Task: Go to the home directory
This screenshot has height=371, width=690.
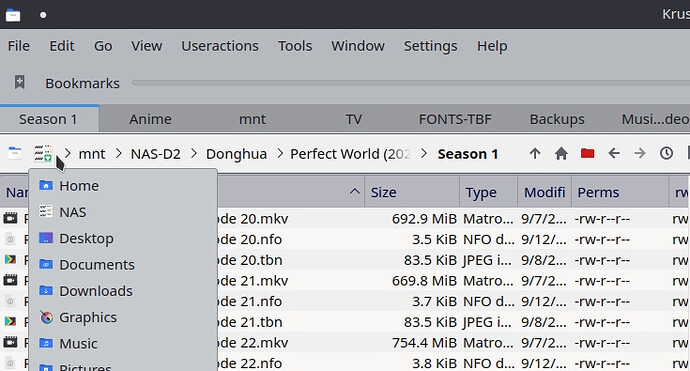Action: 561,154
